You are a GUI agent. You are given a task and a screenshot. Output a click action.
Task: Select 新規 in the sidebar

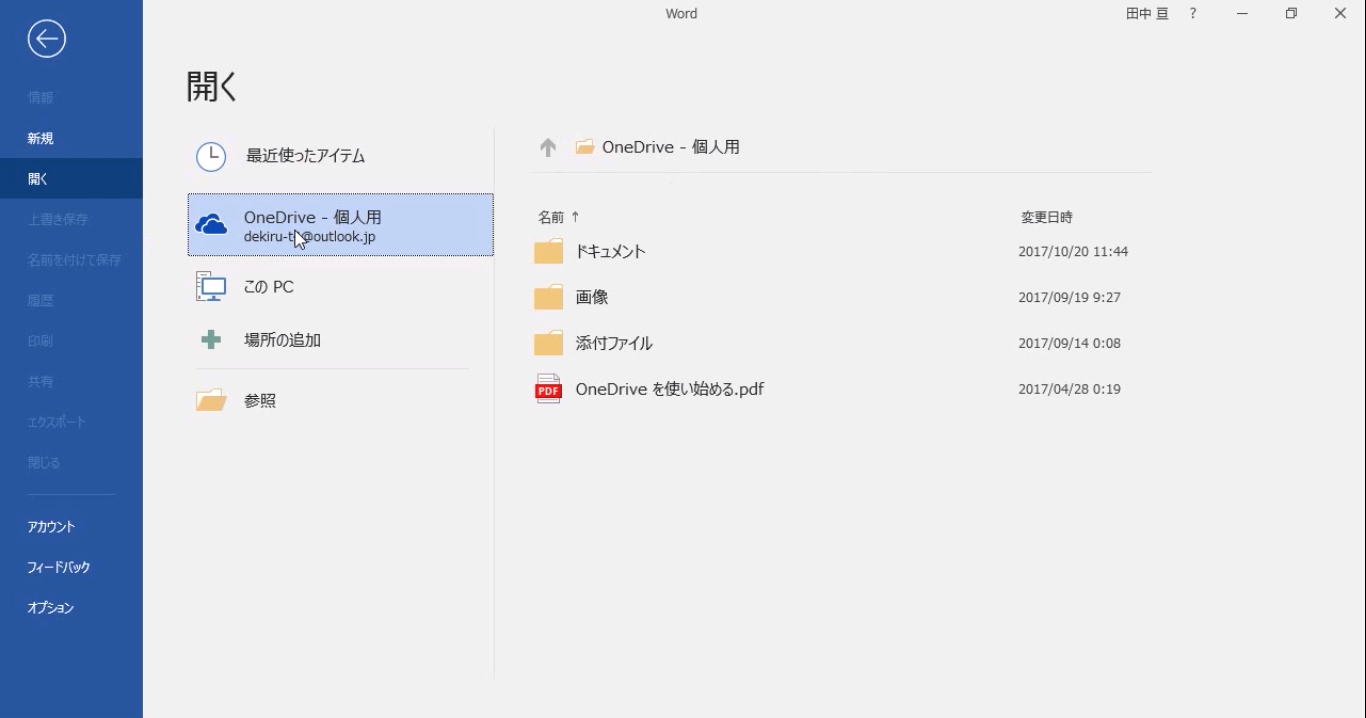pyautogui.click(x=71, y=138)
